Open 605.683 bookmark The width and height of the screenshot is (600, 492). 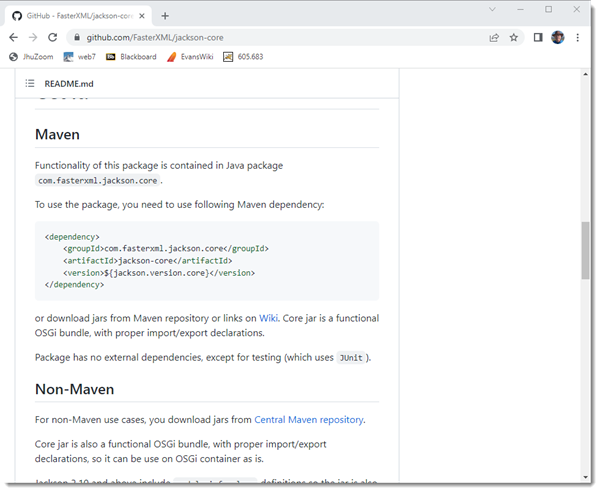[x=243, y=57]
